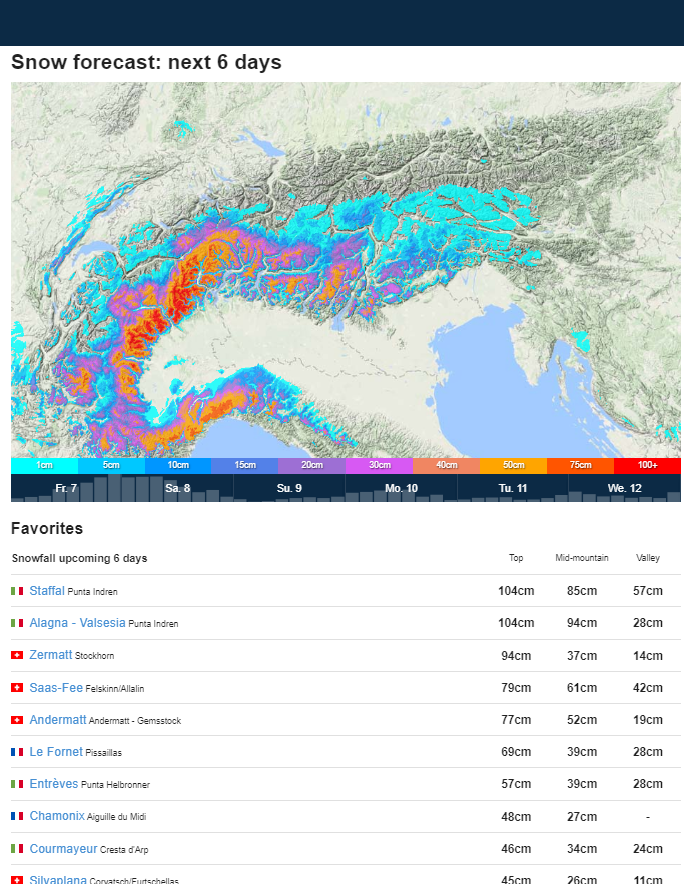
Task: Click the Italian flag beside Staffal
Action: click(x=17, y=591)
